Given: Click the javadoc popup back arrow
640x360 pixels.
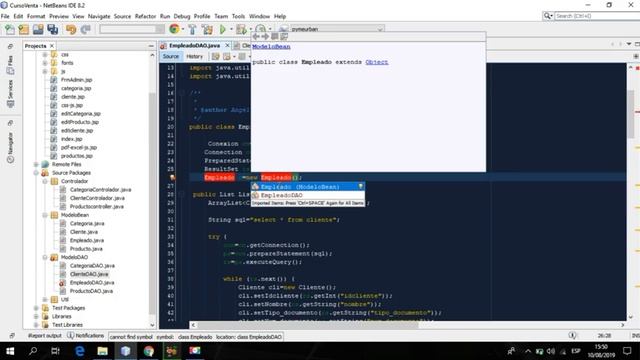Looking at the screenshot, I should click(x=256, y=37).
